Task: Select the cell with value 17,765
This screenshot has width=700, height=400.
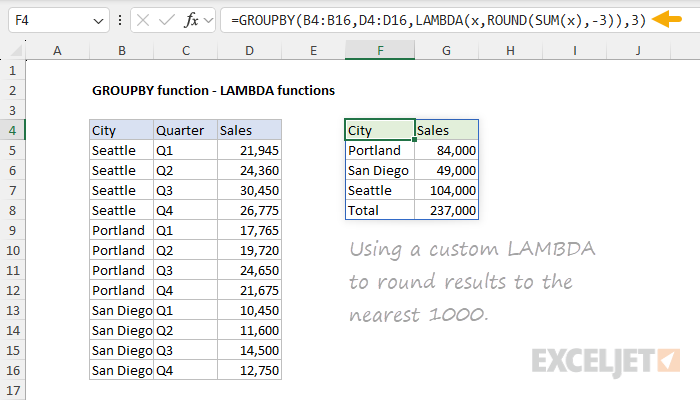Action: point(250,230)
